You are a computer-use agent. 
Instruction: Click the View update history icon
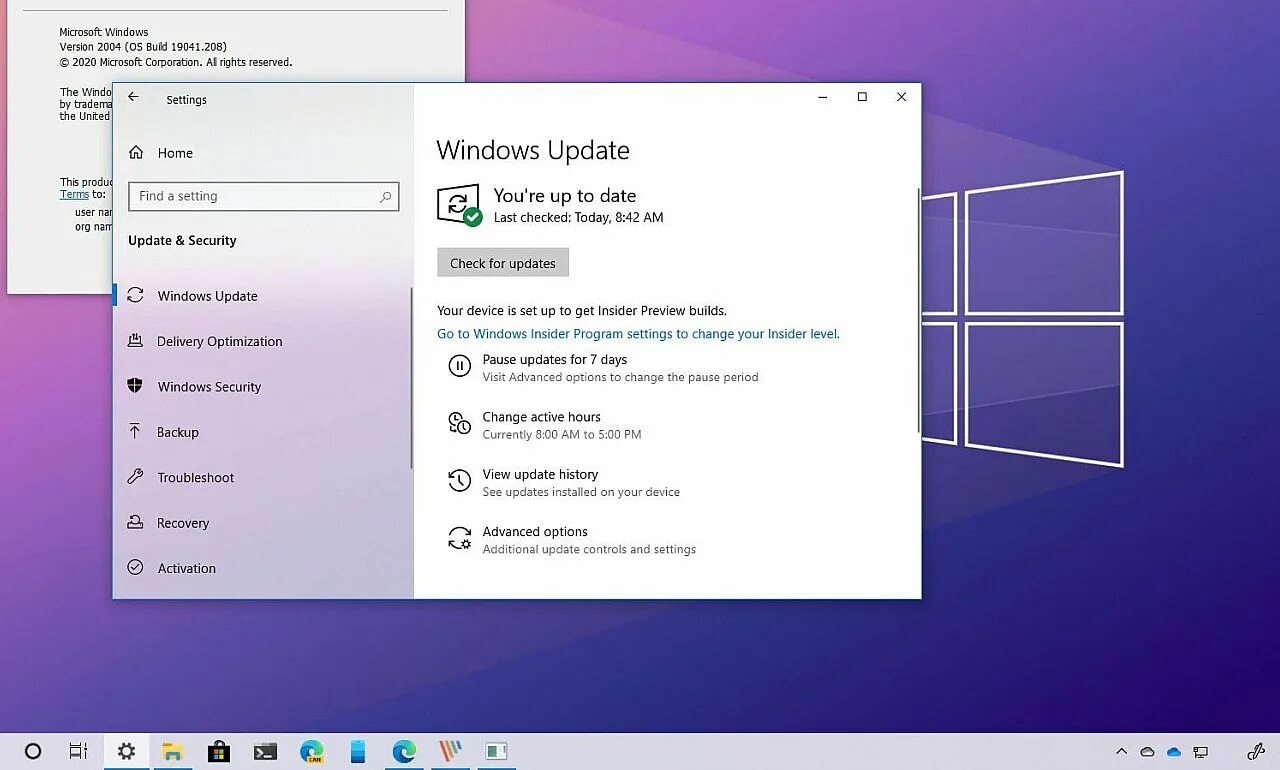(x=459, y=481)
